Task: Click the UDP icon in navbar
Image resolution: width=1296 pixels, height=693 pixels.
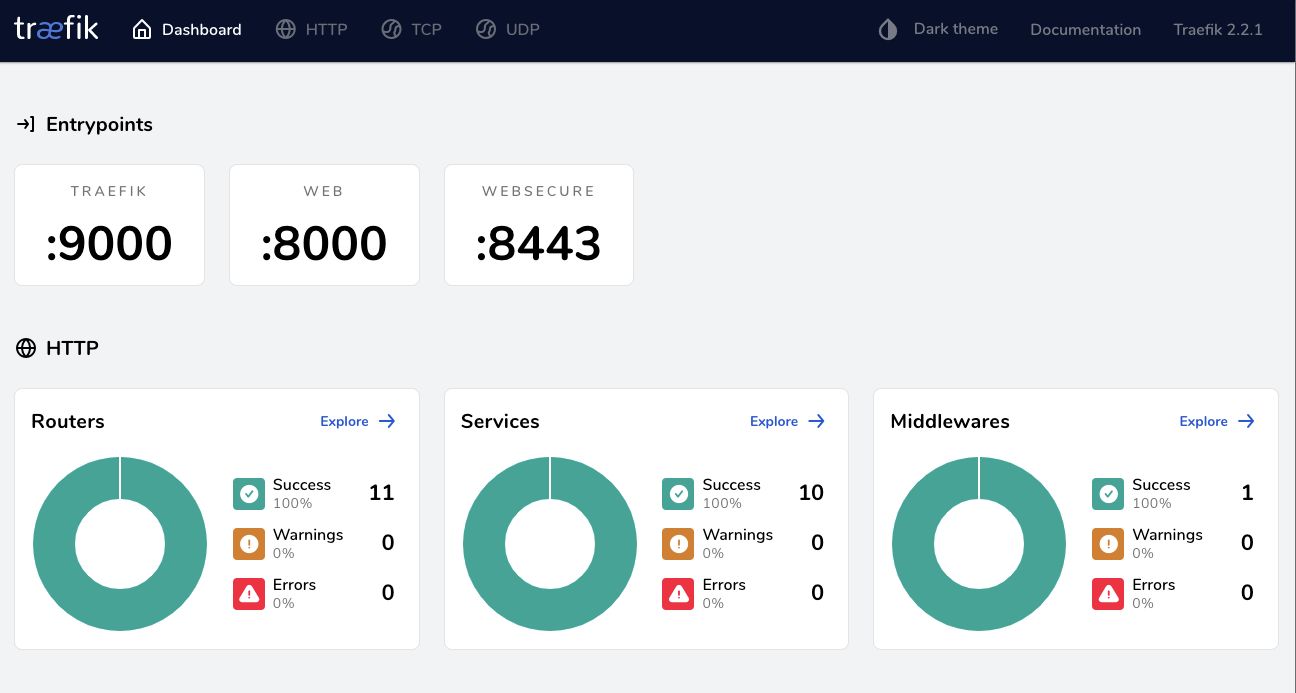Action: tap(486, 30)
